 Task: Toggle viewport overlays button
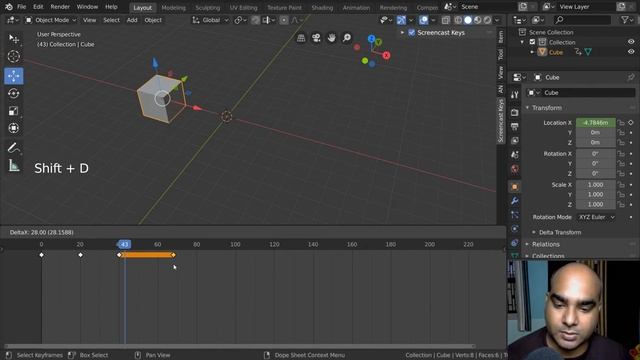pos(424,20)
